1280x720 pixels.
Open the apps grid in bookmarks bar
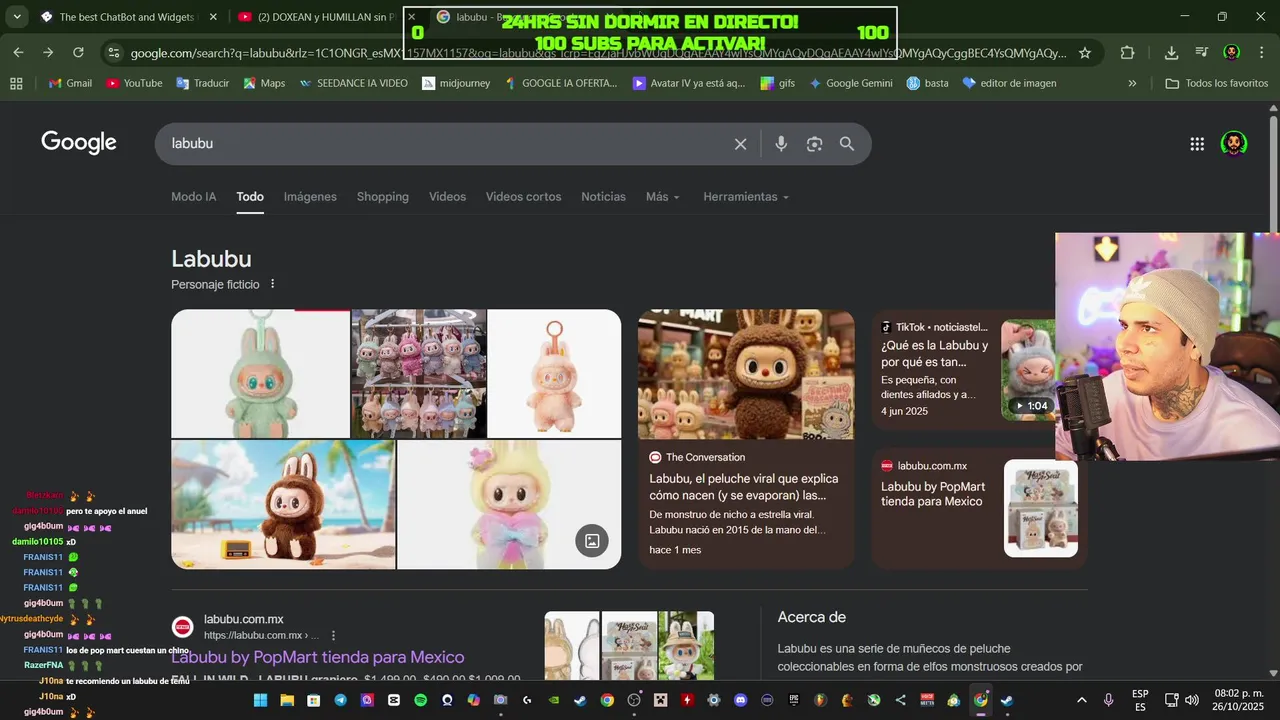tap(16, 83)
